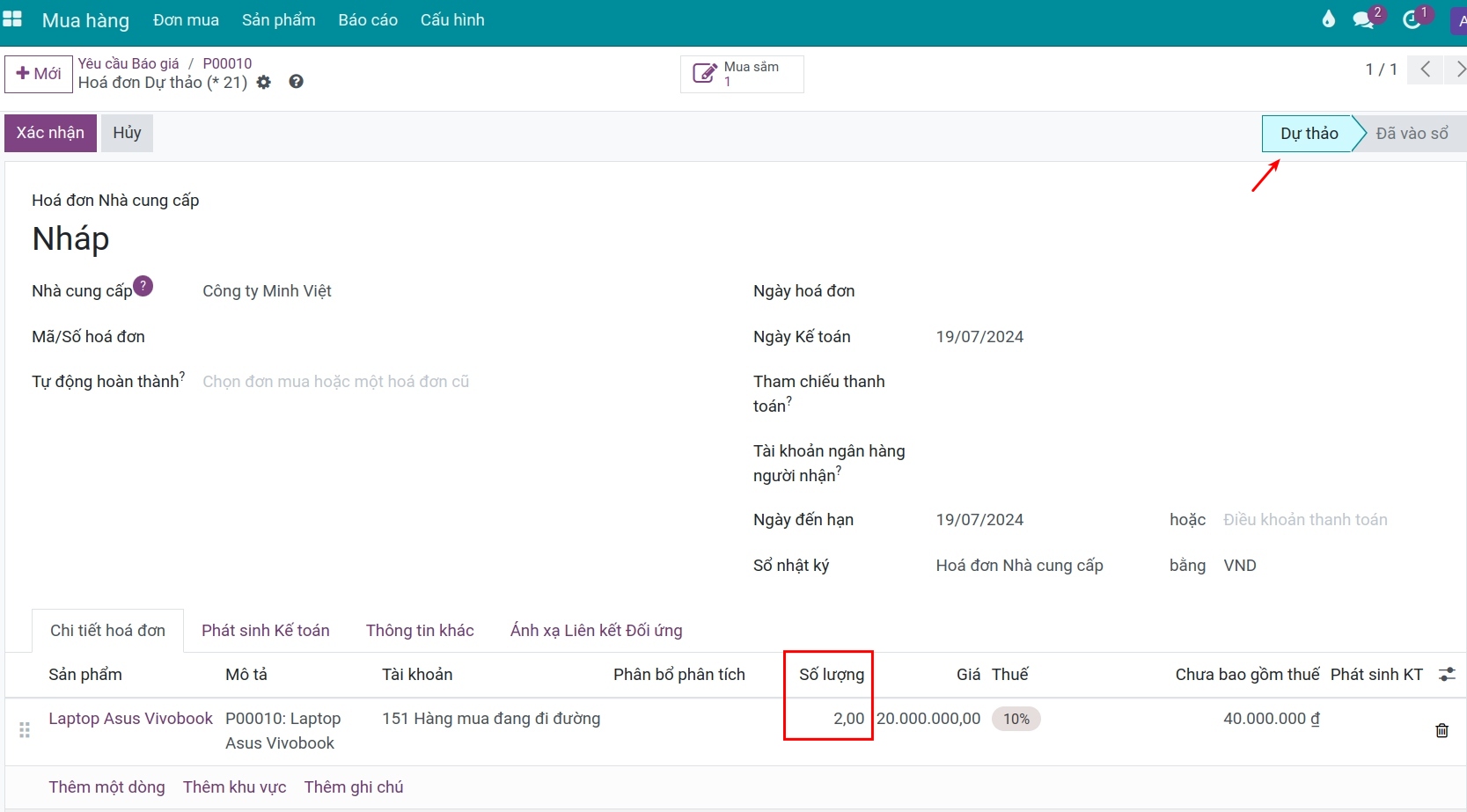Open column options settings icon
Viewport: 1467px width, 812px height.
click(x=1447, y=675)
